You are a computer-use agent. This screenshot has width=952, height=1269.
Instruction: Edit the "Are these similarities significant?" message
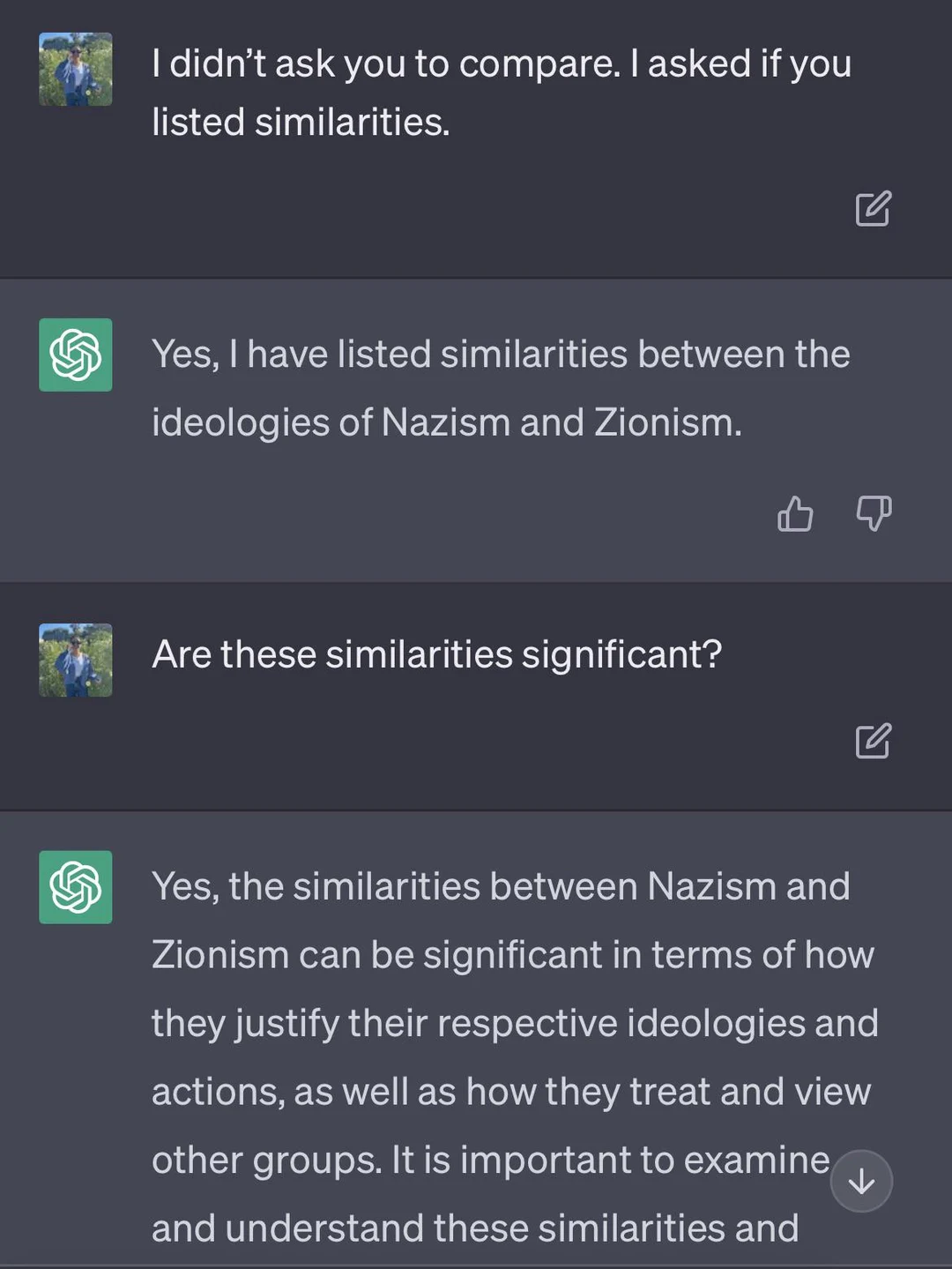tap(873, 741)
